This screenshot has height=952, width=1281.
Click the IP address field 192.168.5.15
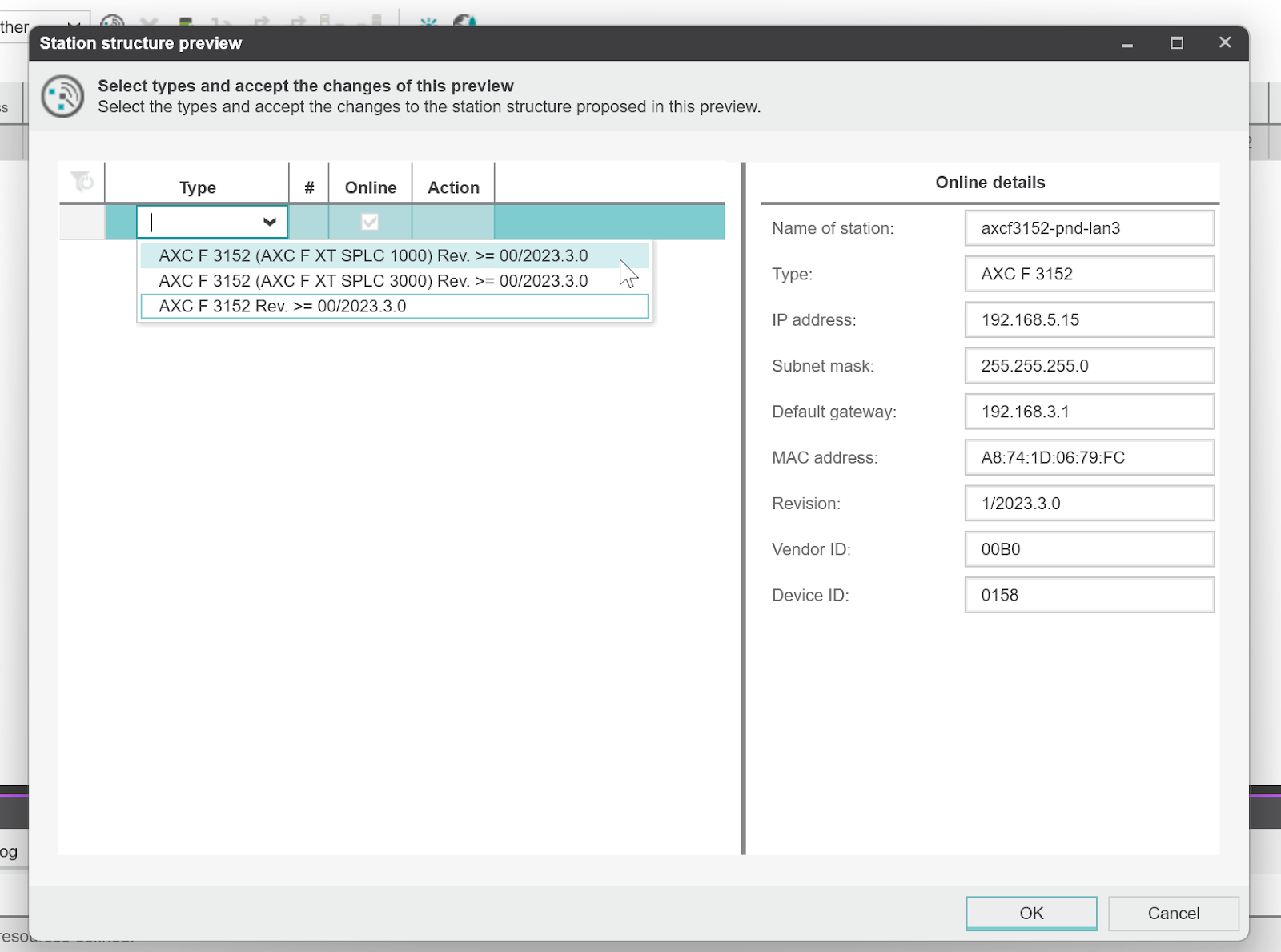click(1089, 319)
